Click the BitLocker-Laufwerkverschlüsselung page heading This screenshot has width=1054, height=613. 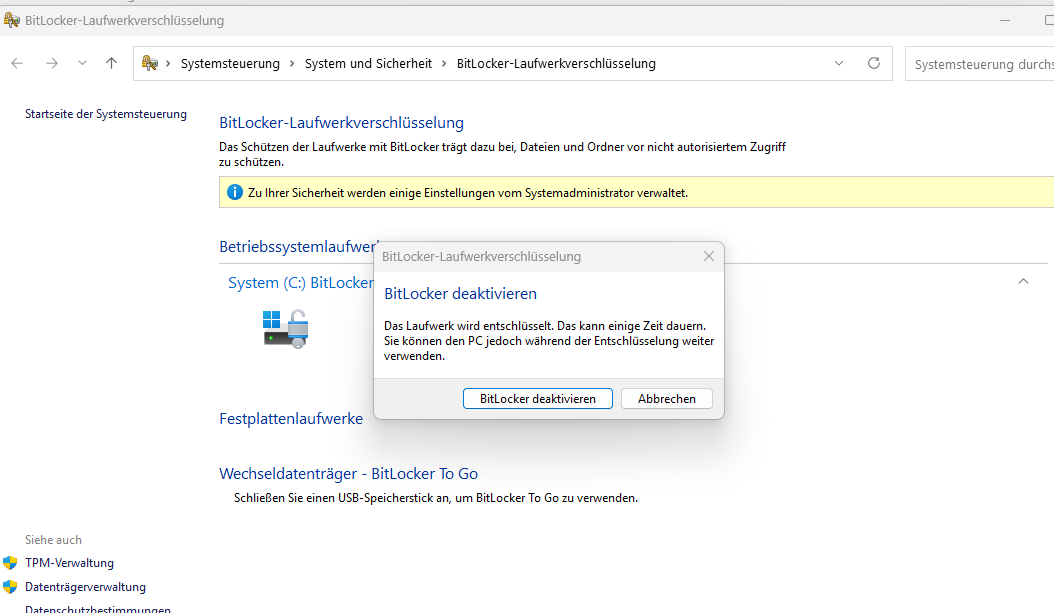coord(341,123)
